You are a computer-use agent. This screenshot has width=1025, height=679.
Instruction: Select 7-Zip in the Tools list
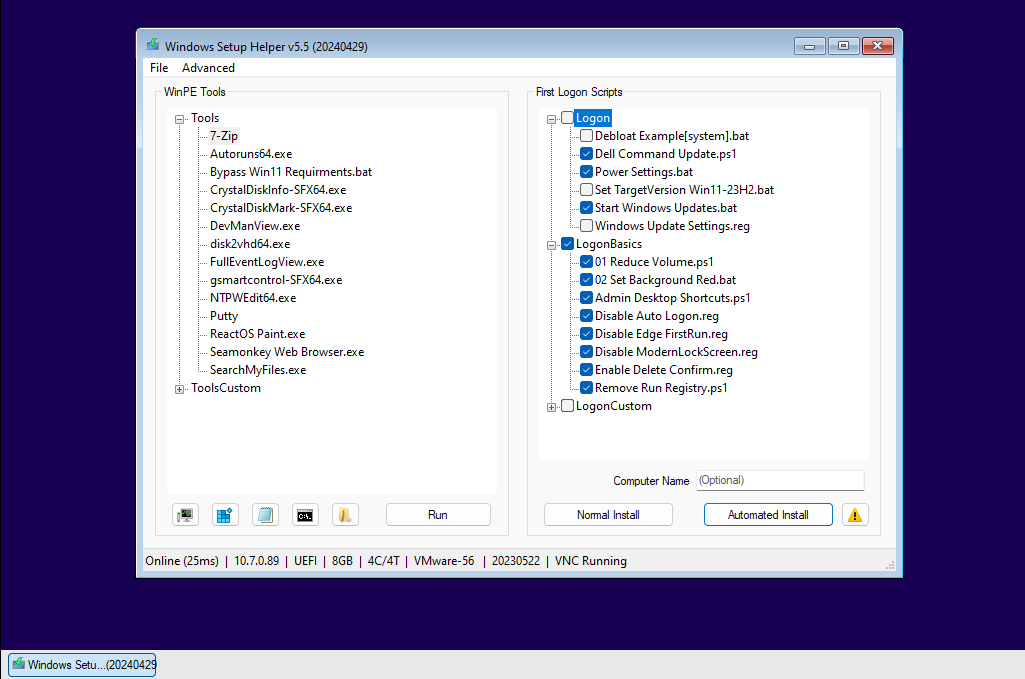pyautogui.click(x=224, y=136)
